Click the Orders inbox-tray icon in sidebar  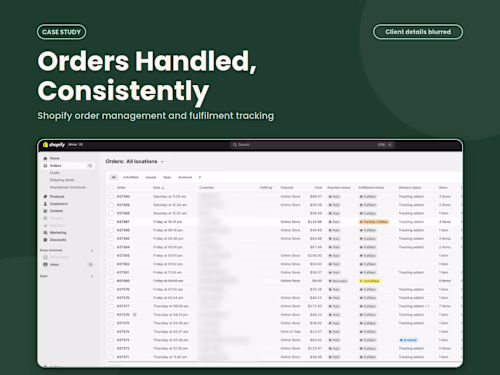(45, 166)
